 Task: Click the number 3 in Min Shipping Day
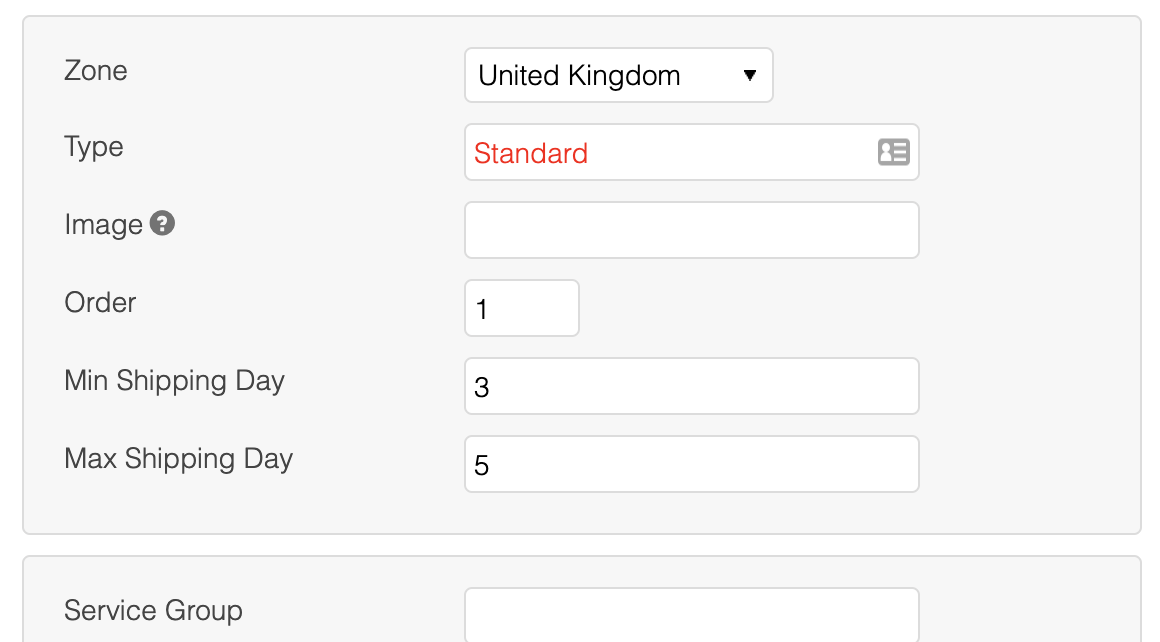[x=482, y=388]
